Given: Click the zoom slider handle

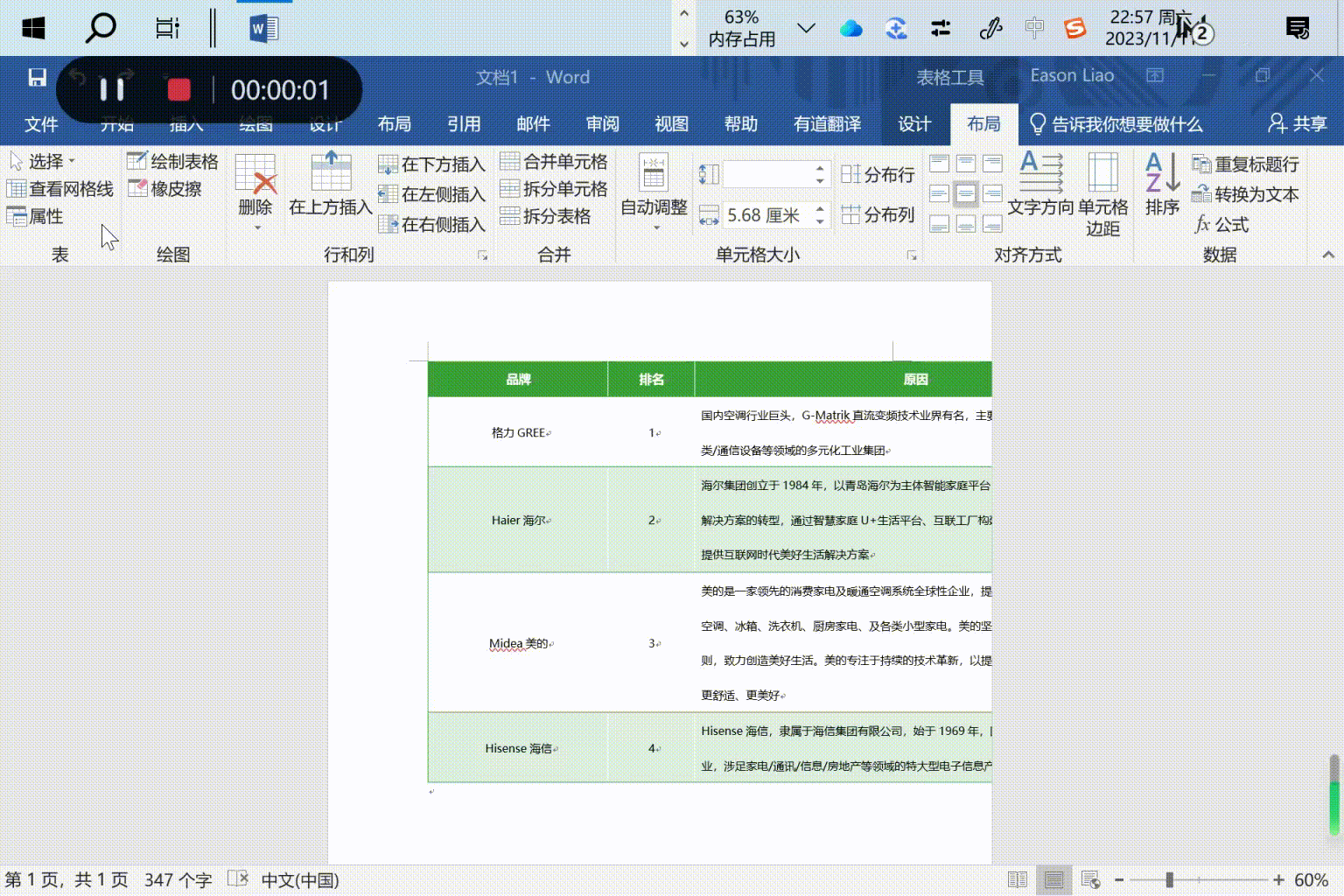Looking at the screenshot, I should pyautogui.click(x=1169, y=879).
